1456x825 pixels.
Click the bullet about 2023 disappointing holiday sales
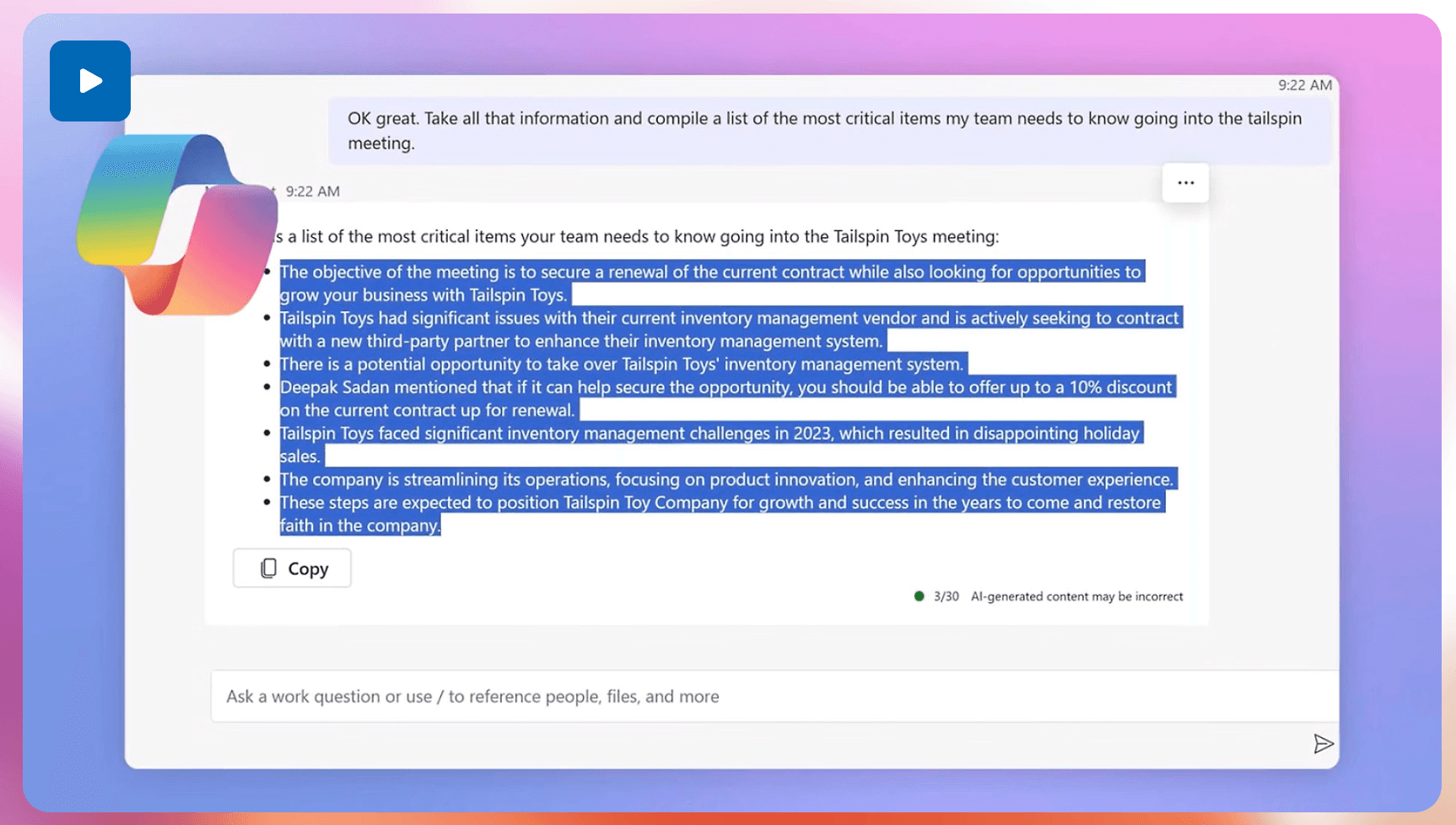click(x=711, y=445)
